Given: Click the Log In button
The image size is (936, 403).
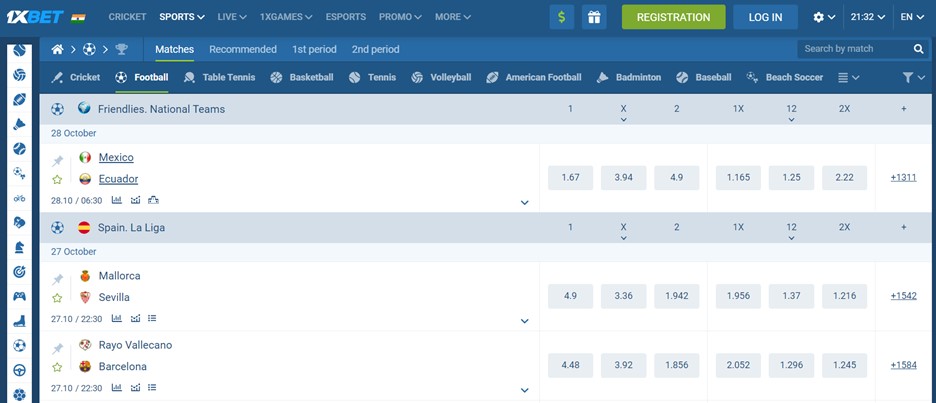Looking at the screenshot, I should (x=765, y=17).
